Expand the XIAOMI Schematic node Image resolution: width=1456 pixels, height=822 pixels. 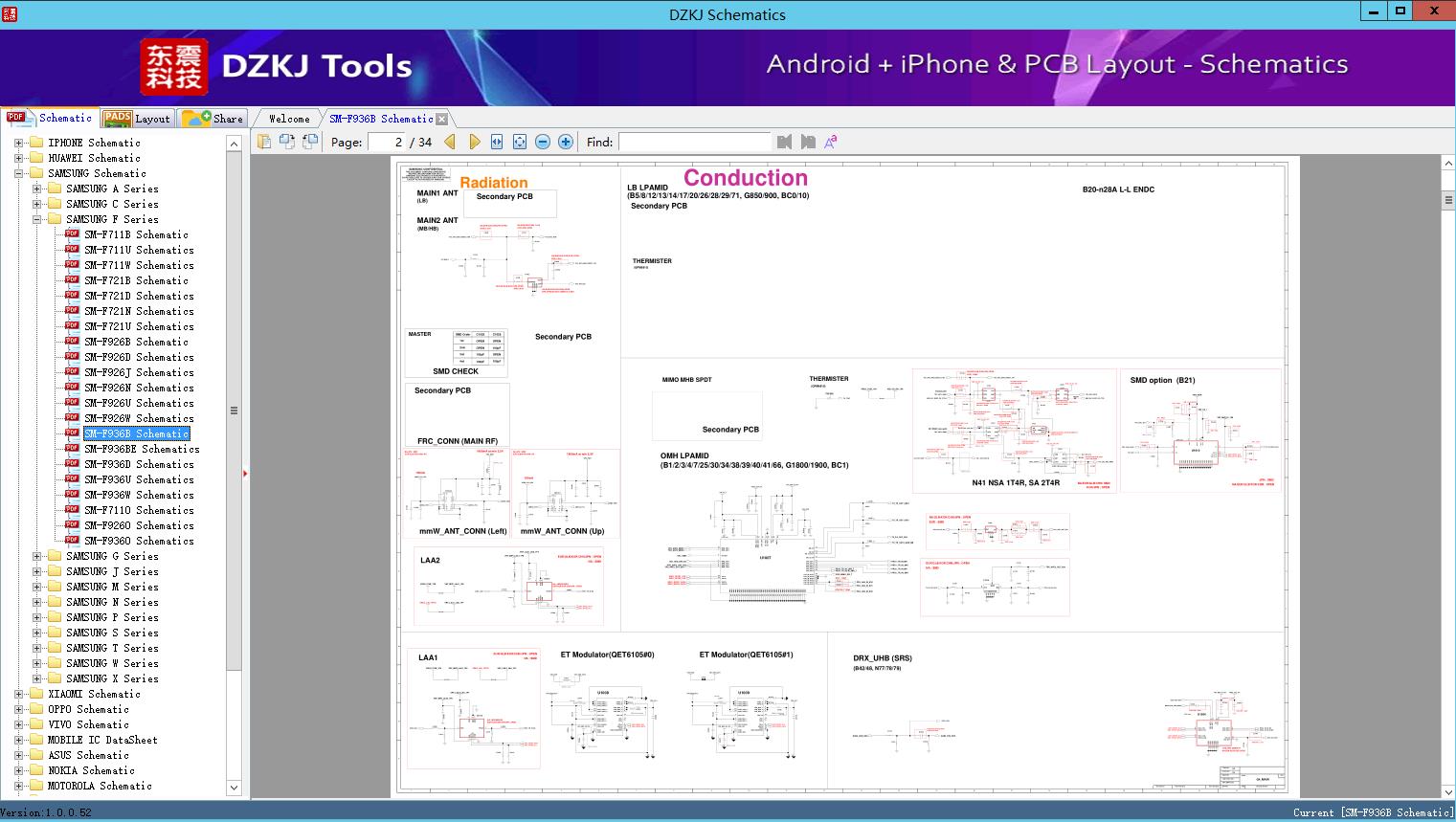coord(19,694)
